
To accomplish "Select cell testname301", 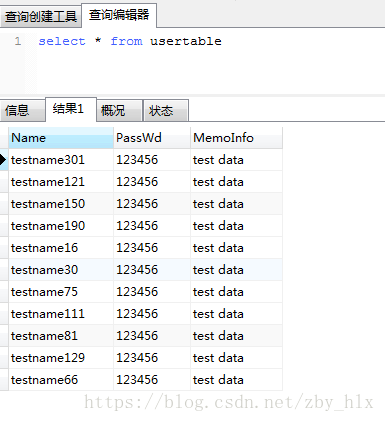I will pyautogui.click(x=61, y=160).
